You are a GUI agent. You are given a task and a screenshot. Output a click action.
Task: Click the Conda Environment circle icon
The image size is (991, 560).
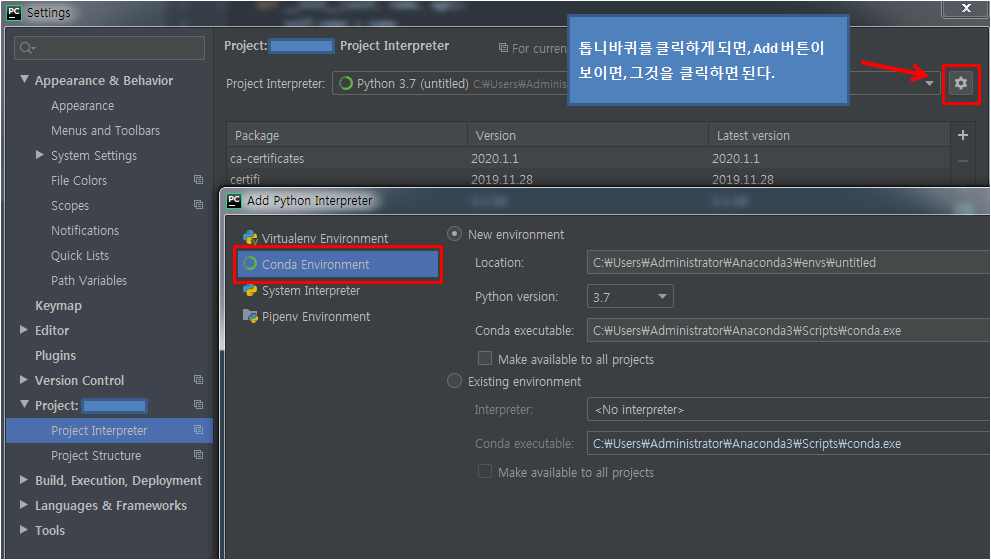tap(250, 264)
